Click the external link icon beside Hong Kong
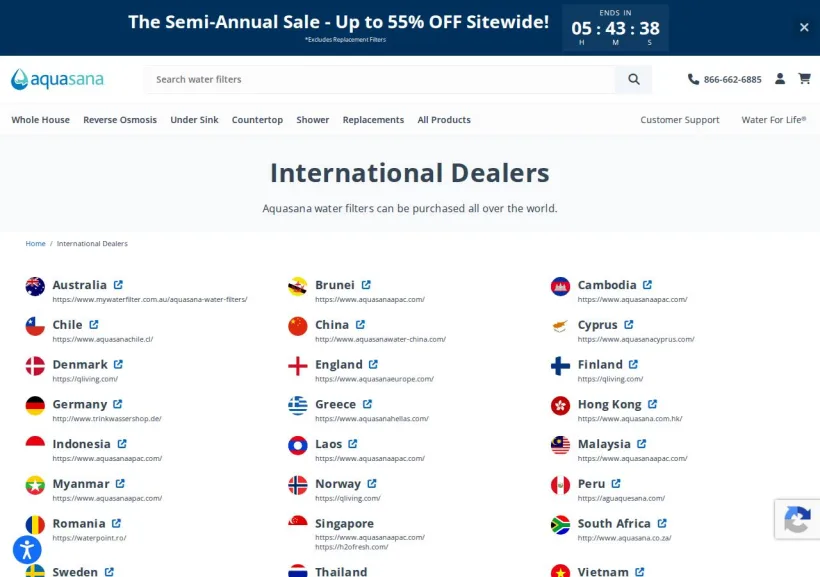This screenshot has height=577, width=820. [x=653, y=404]
